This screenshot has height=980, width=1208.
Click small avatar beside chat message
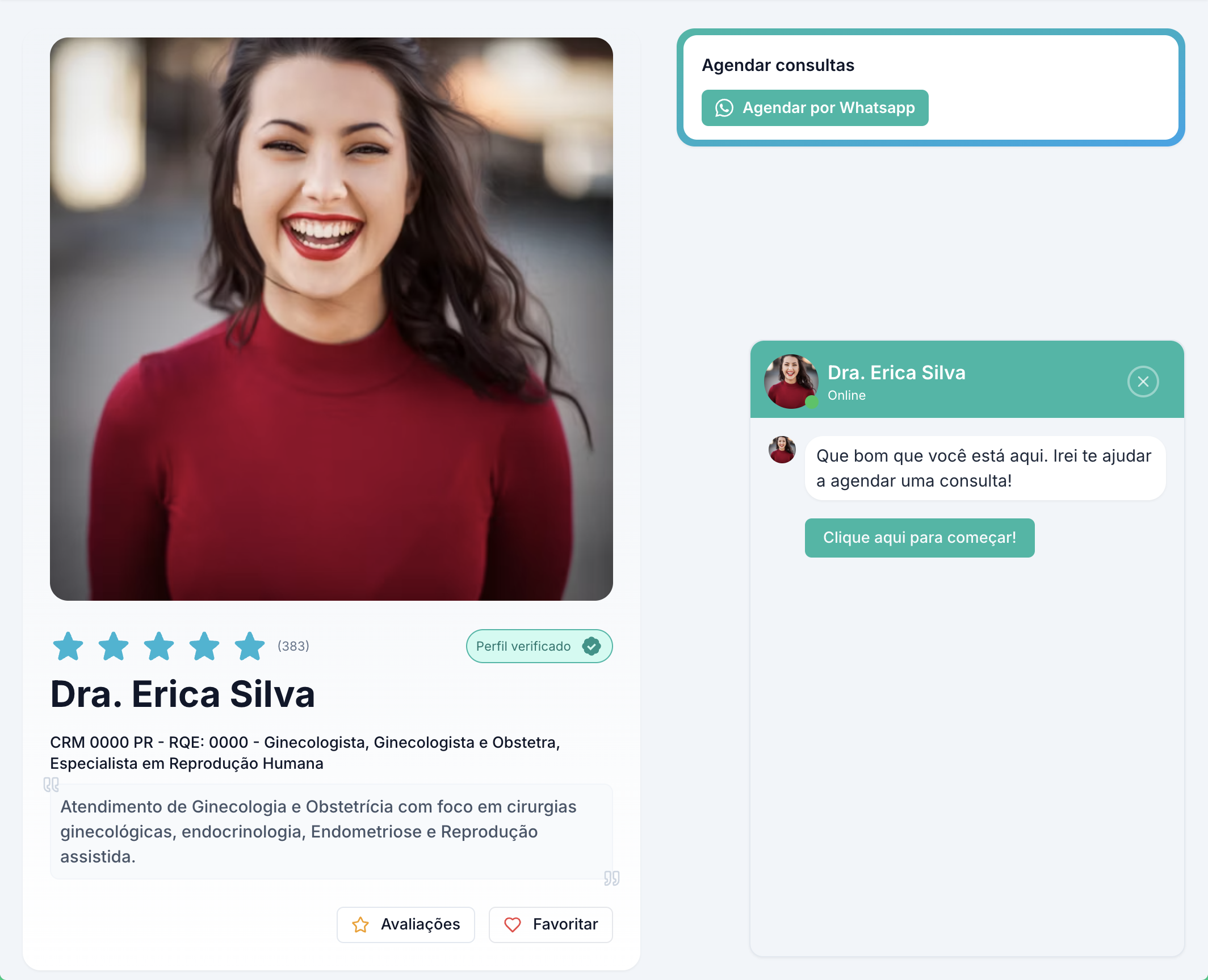click(782, 450)
